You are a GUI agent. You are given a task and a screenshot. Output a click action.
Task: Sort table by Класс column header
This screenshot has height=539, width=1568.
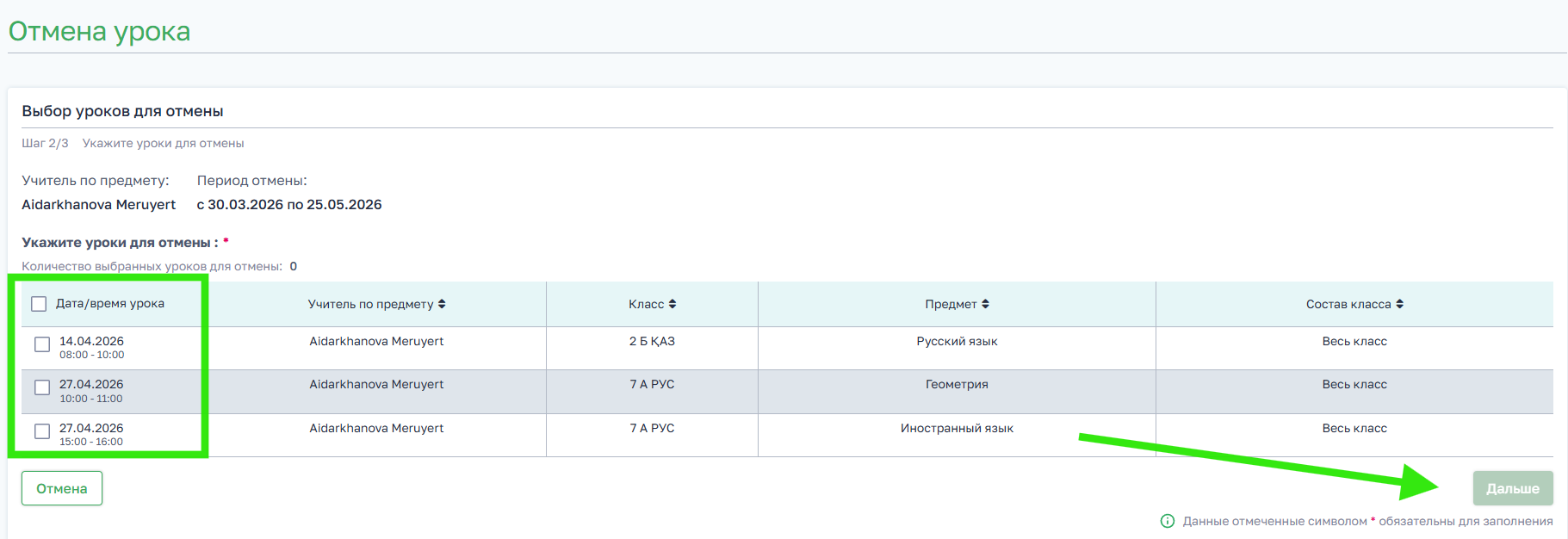[647, 304]
